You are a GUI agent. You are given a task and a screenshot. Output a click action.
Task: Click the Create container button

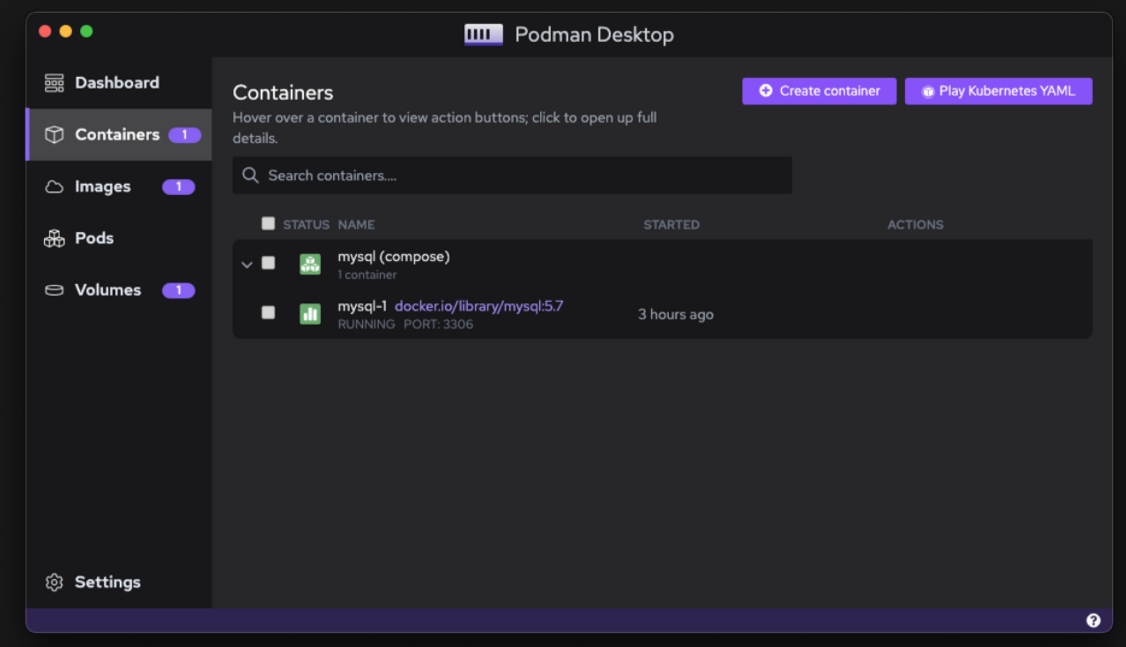(819, 91)
